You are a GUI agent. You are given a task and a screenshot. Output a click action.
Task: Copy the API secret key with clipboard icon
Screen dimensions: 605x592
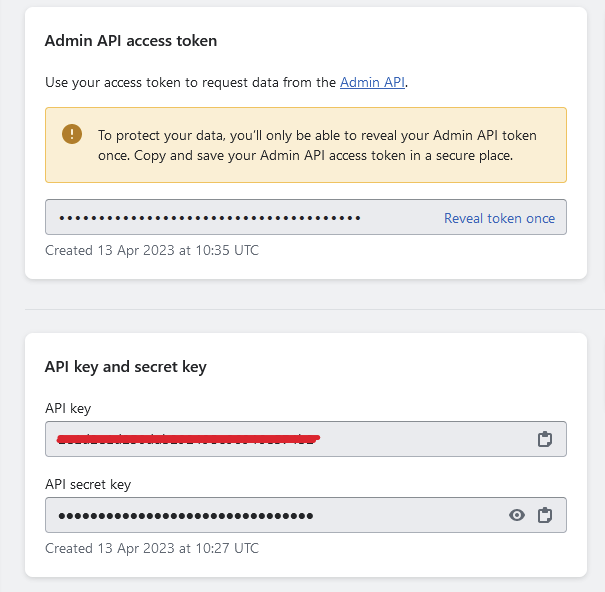[545, 515]
